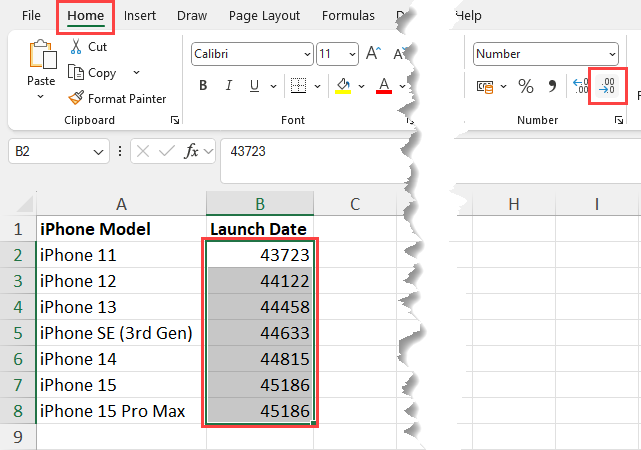641x450 pixels.
Task: Select cell with value 44122
Action: 260,281
